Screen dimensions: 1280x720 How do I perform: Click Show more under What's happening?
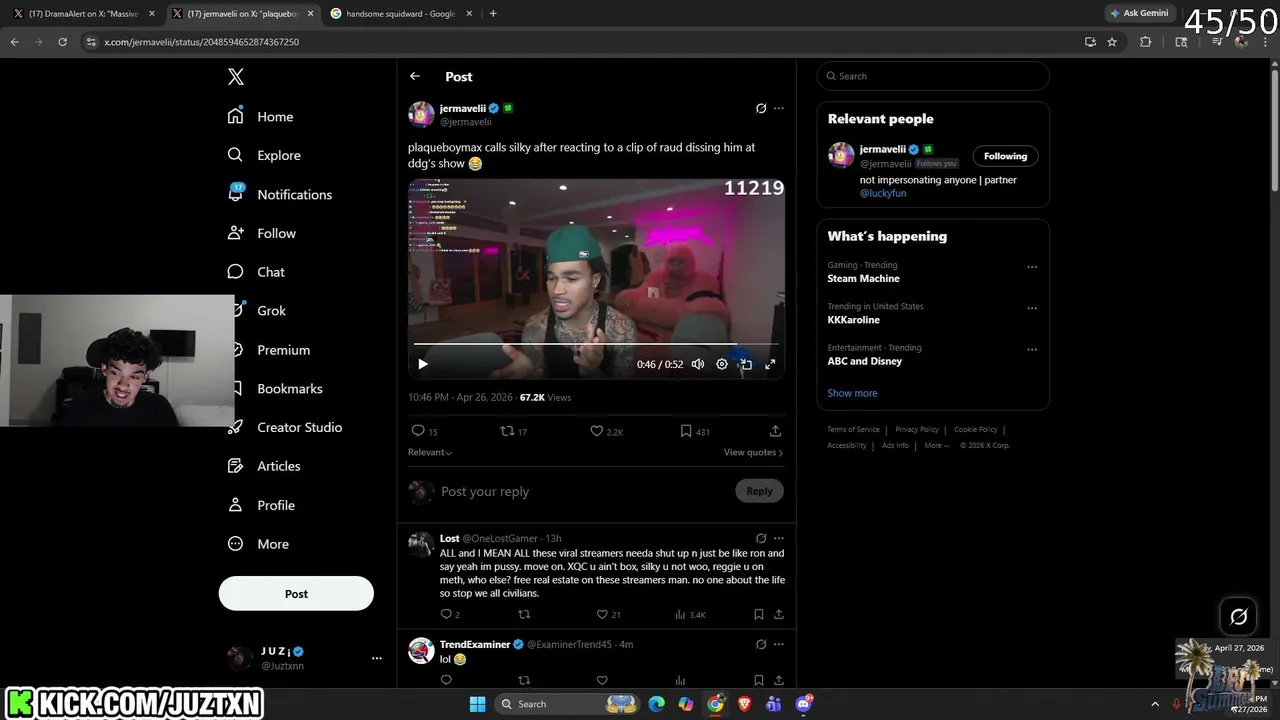[852, 393]
